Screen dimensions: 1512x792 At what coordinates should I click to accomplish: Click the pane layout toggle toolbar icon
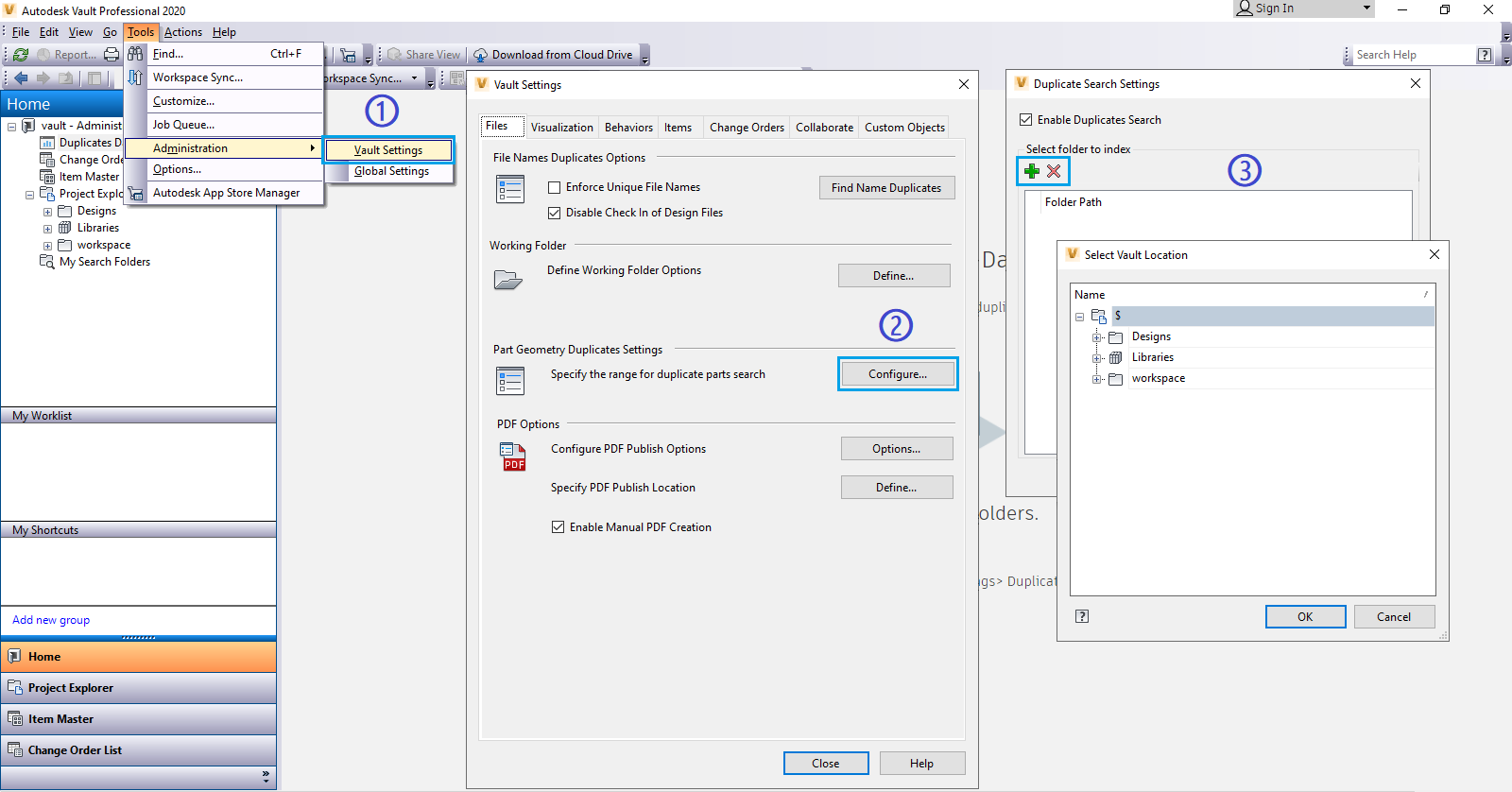click(94, 77)
